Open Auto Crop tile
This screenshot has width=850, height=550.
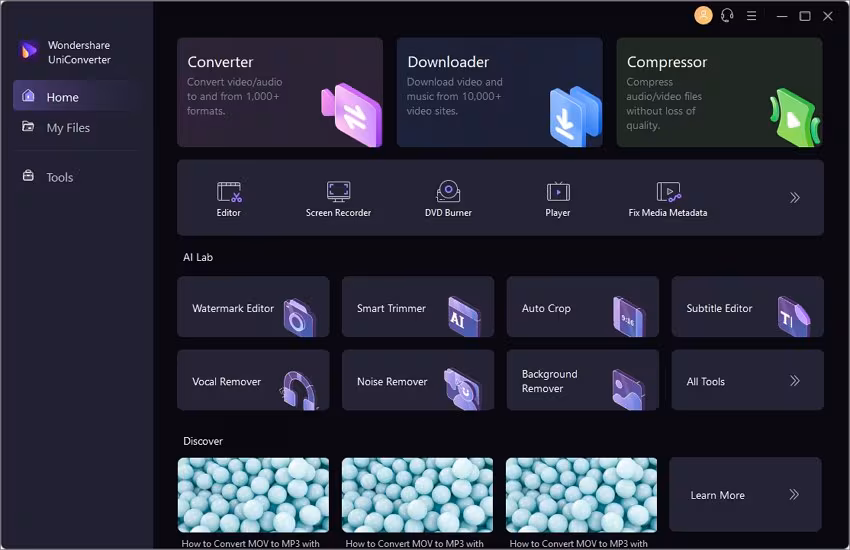(583, 307)
